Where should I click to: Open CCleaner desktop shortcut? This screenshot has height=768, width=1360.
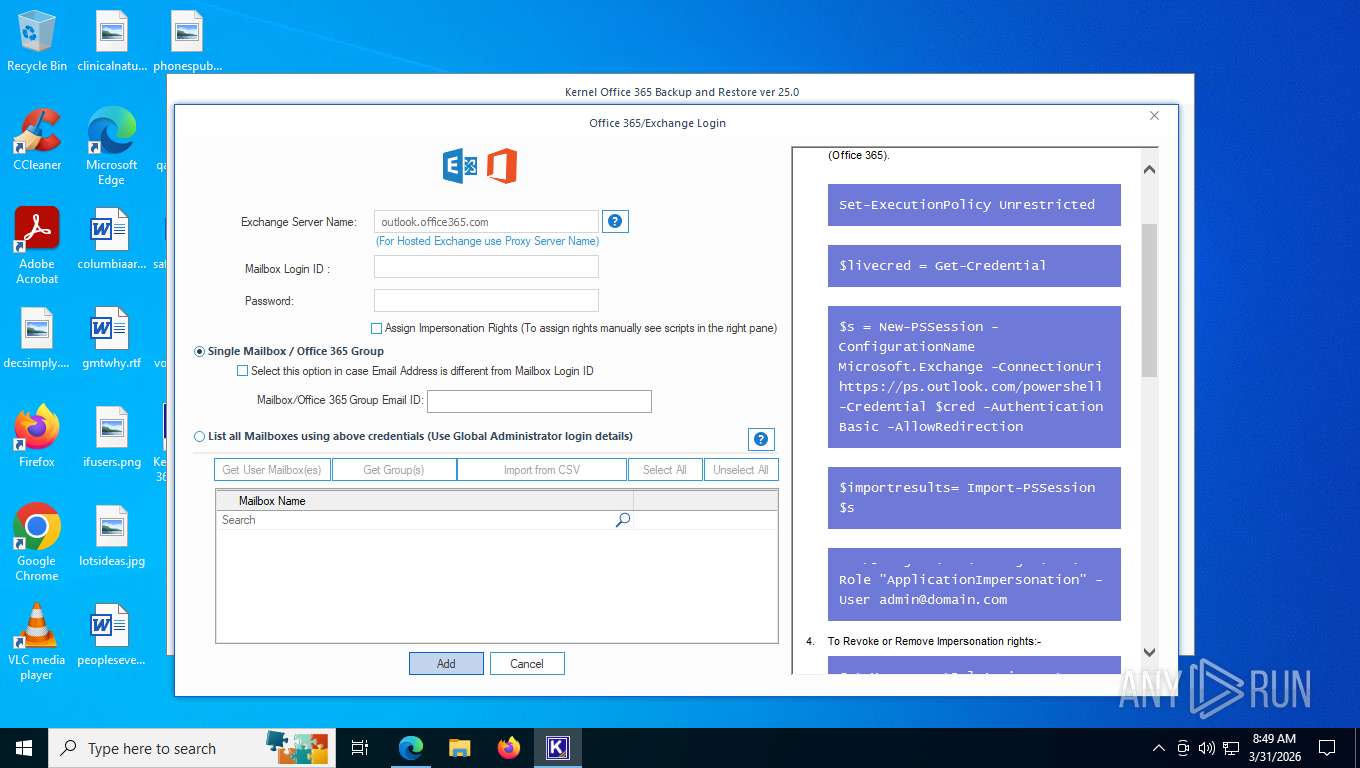pyautogui.click(x=37, y=140)
